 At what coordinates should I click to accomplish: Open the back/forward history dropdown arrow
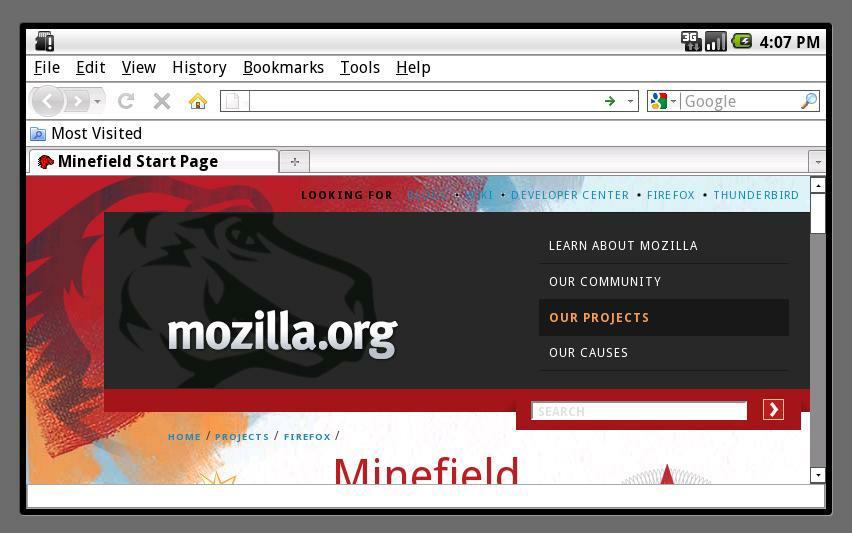[x=97, y=101]
